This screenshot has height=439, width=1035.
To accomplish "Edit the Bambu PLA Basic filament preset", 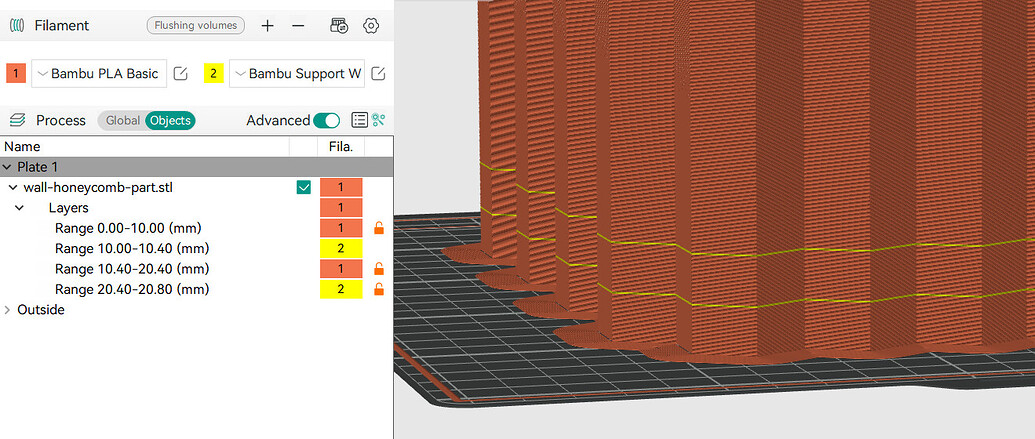I will 181,73.
